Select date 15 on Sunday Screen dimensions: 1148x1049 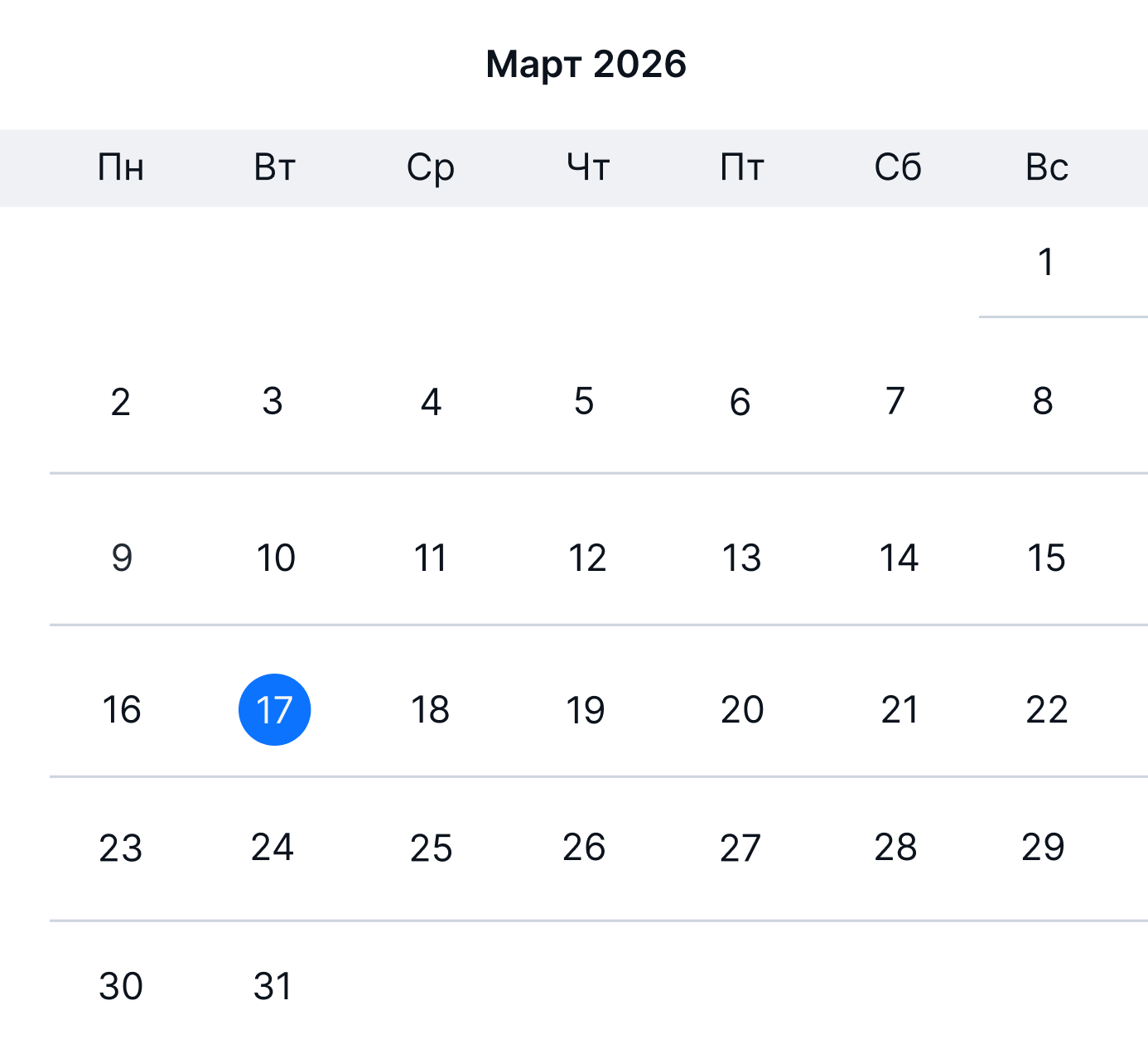click(x=1046, y=558)
